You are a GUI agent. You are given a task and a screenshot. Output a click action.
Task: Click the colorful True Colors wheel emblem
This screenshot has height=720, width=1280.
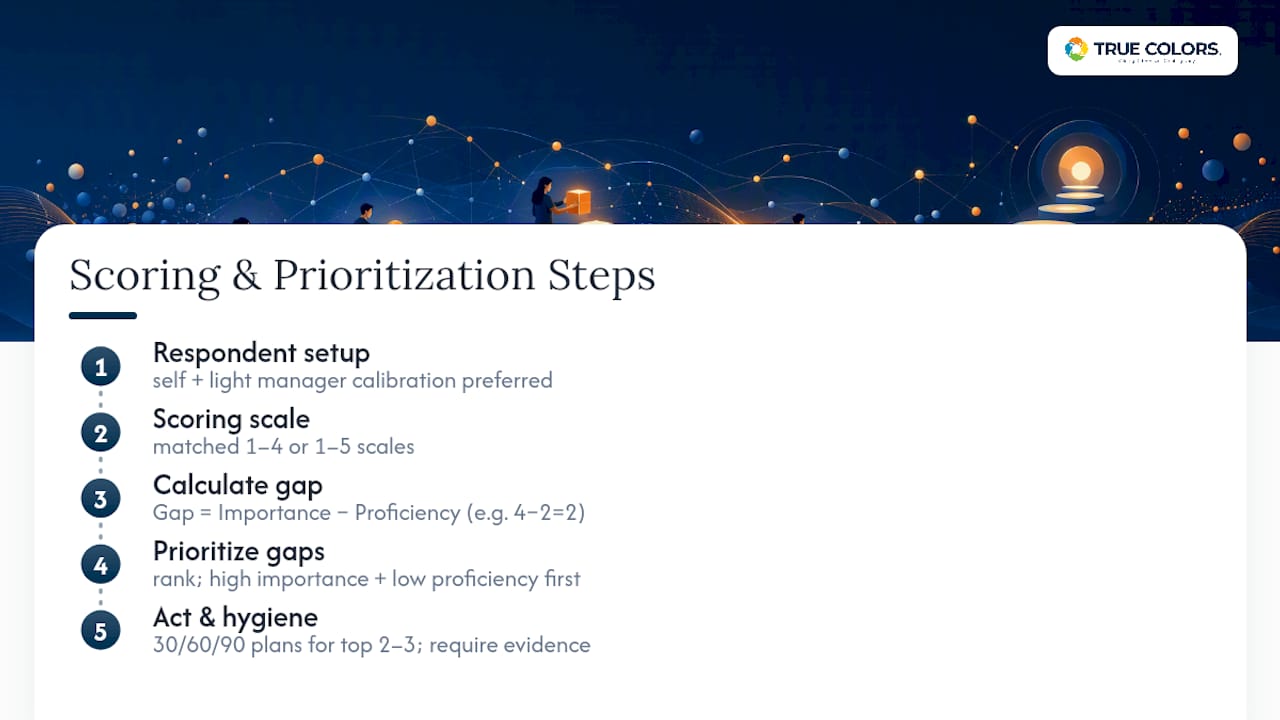point(1076,50)
